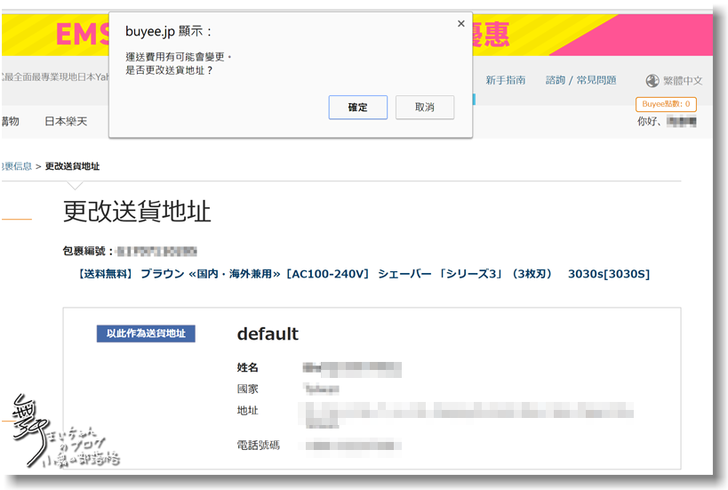Open the 繁體中文 language selector

(682, 81)
